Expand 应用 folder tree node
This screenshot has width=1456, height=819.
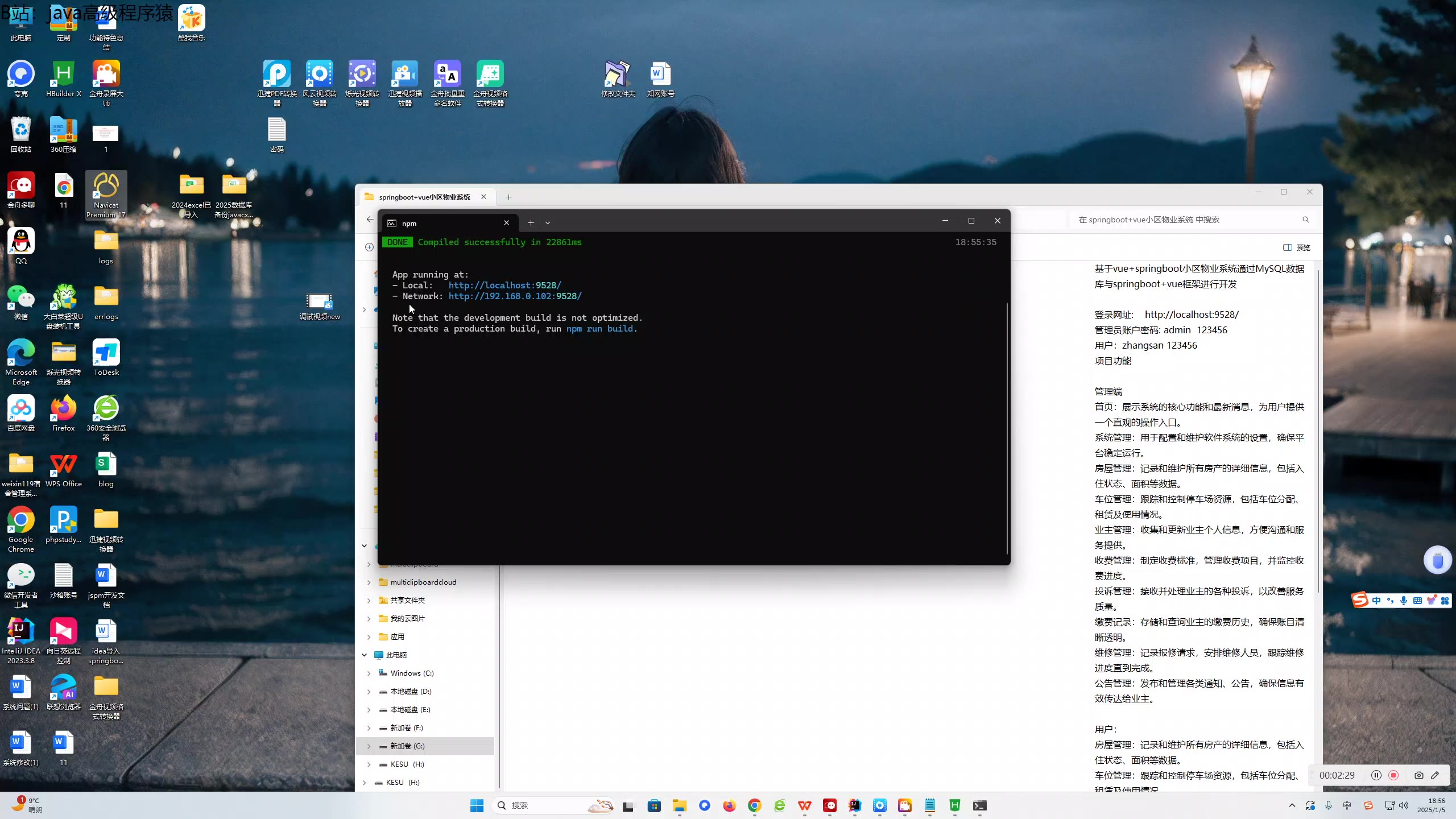pyautogui.click(x=369, y=637)
